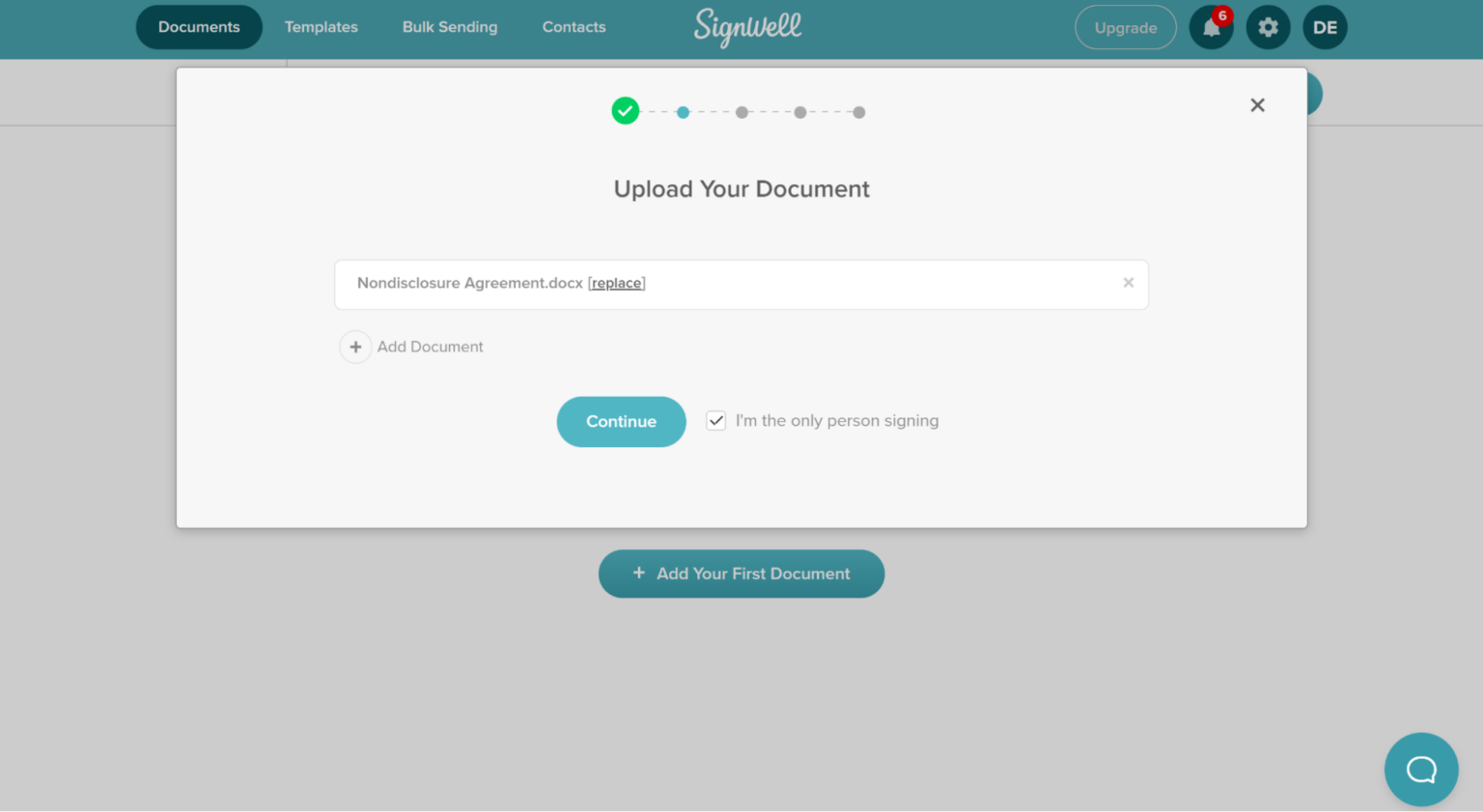Click the SignWell logo
This screenshot has width=1483, height=812.
click(x=747, y=27)
